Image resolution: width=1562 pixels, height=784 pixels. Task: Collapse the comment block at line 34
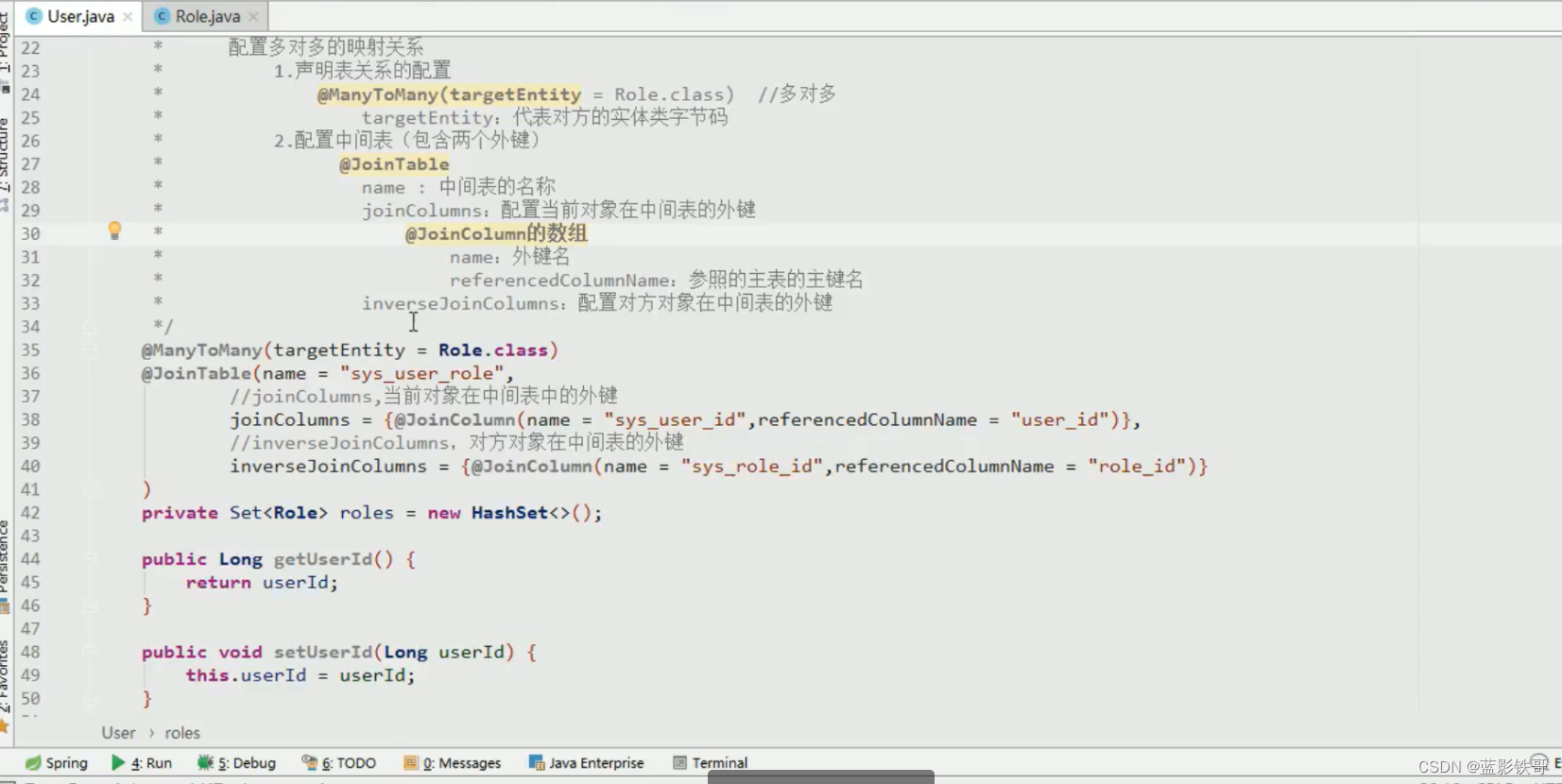coord(89,327)
